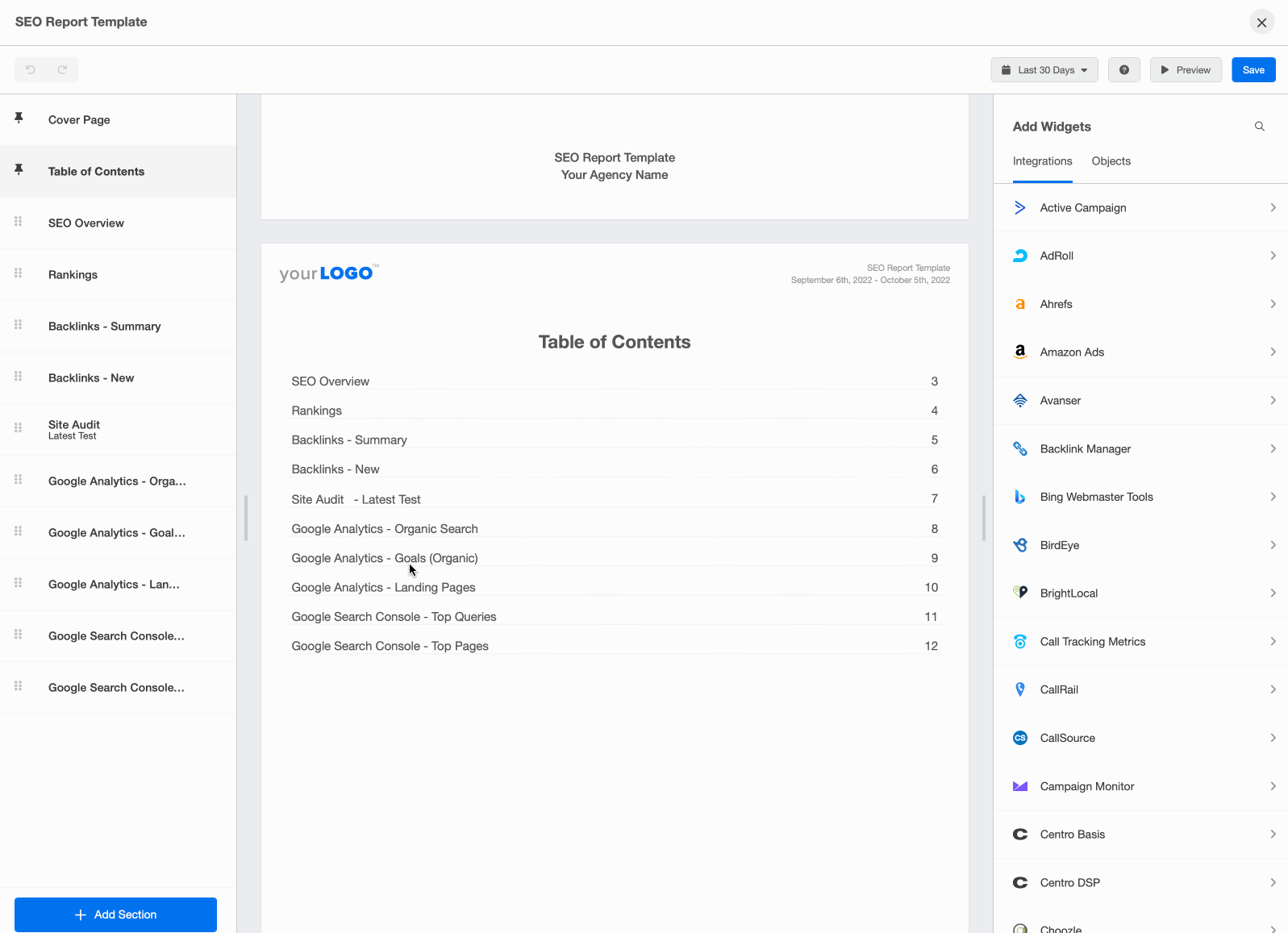
Task: Switch to the Integrations tab
Action: coord(1042,161)
